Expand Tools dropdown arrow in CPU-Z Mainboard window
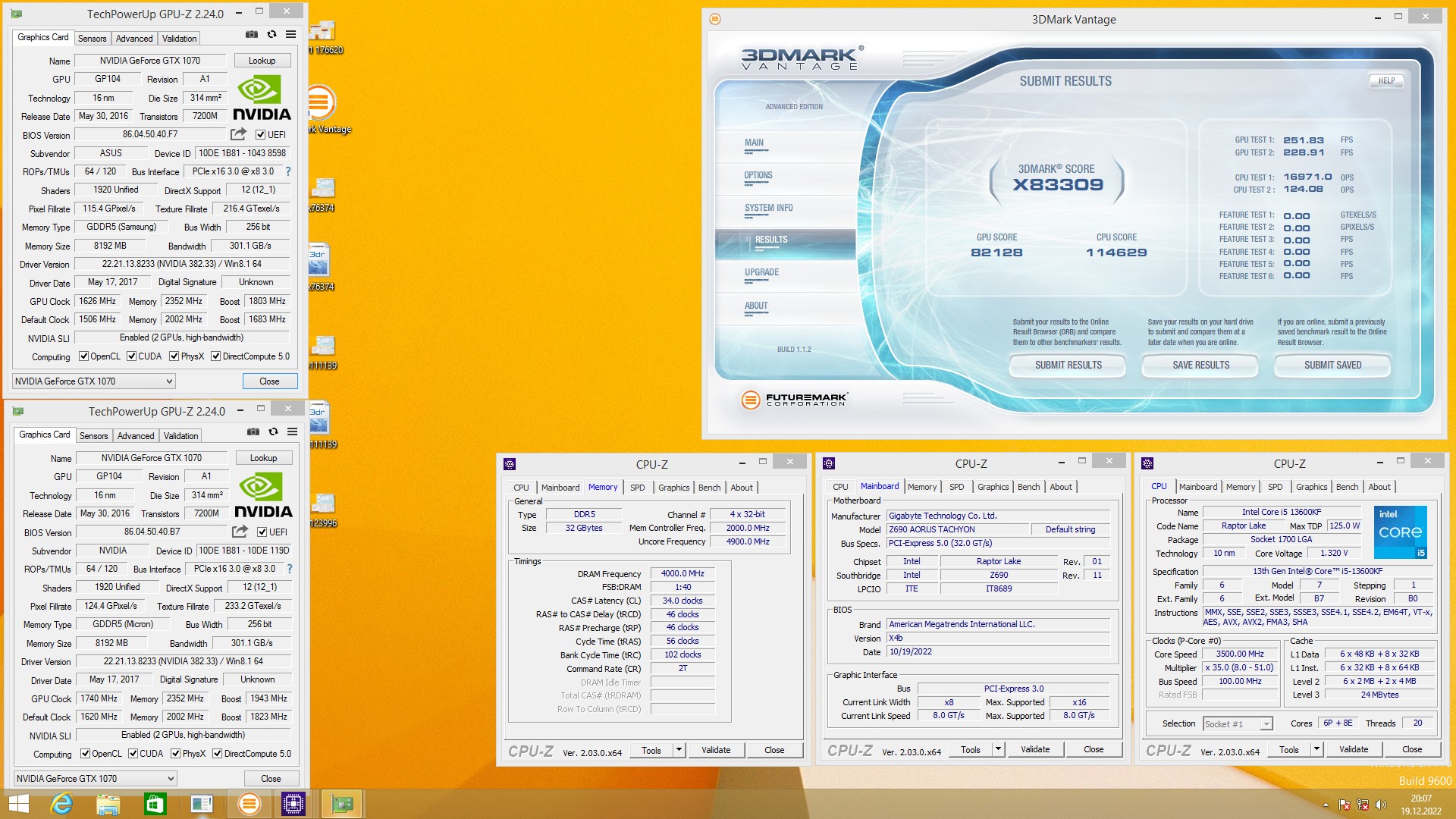Viewport: 1456px width, 819px height. [998, 750]
